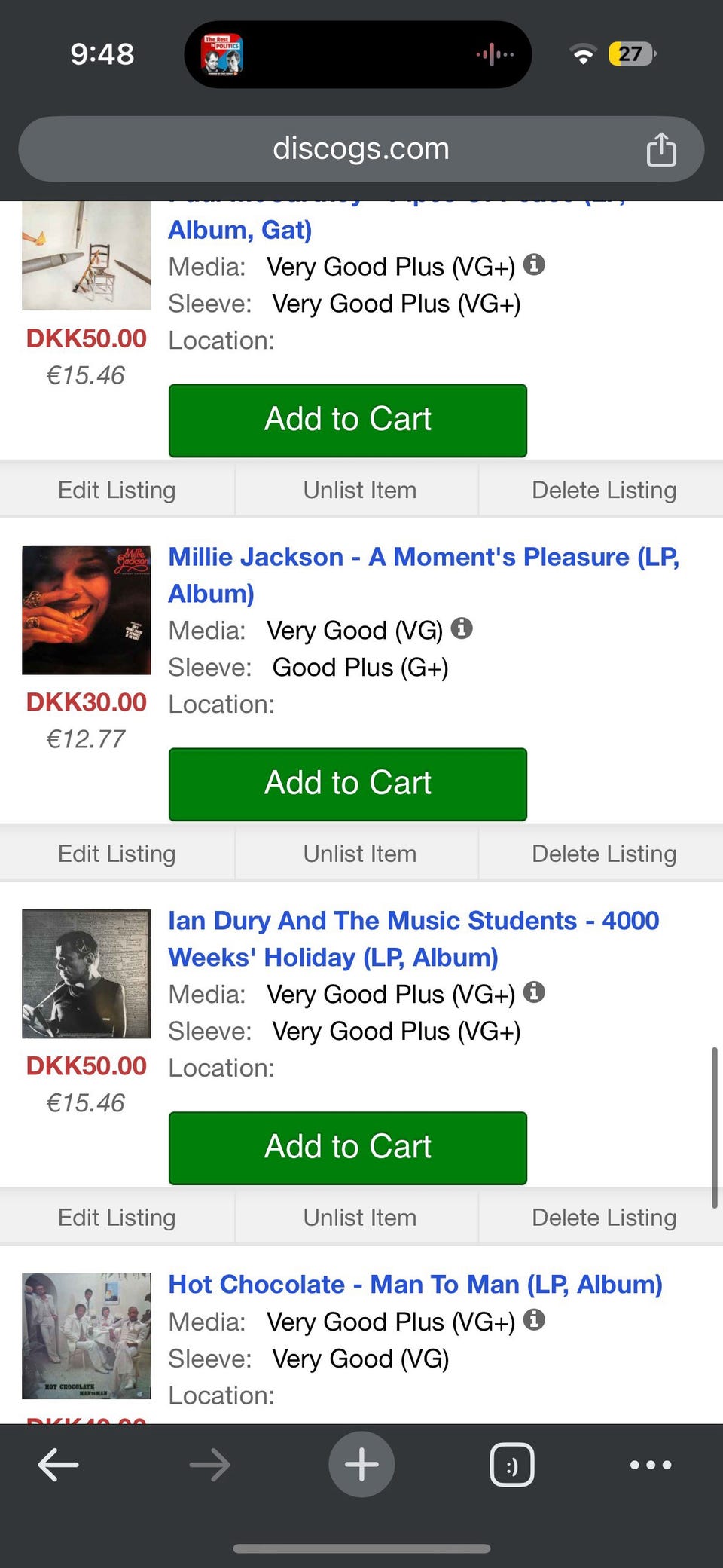Tap the podcast activity in Dynamic Island
723x1568 pixels.
(223, 54)
